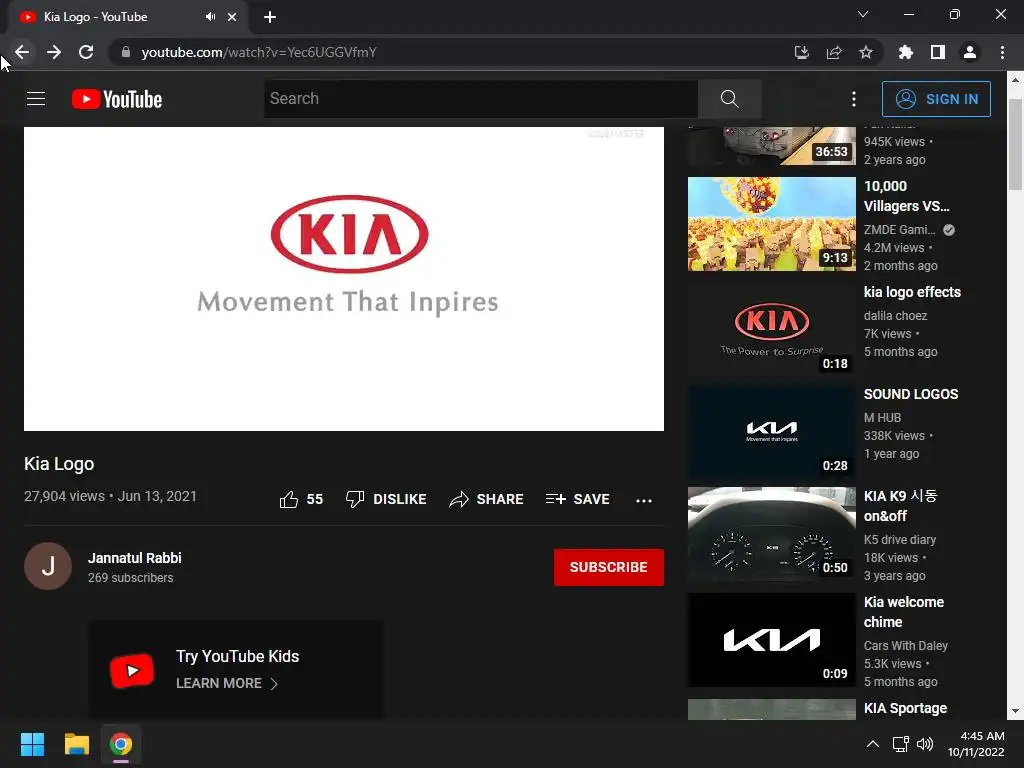The height and width of the screenshot is (768, 1024).
Task: Open Chrome three-dot menu
Action: [1002, 52]
